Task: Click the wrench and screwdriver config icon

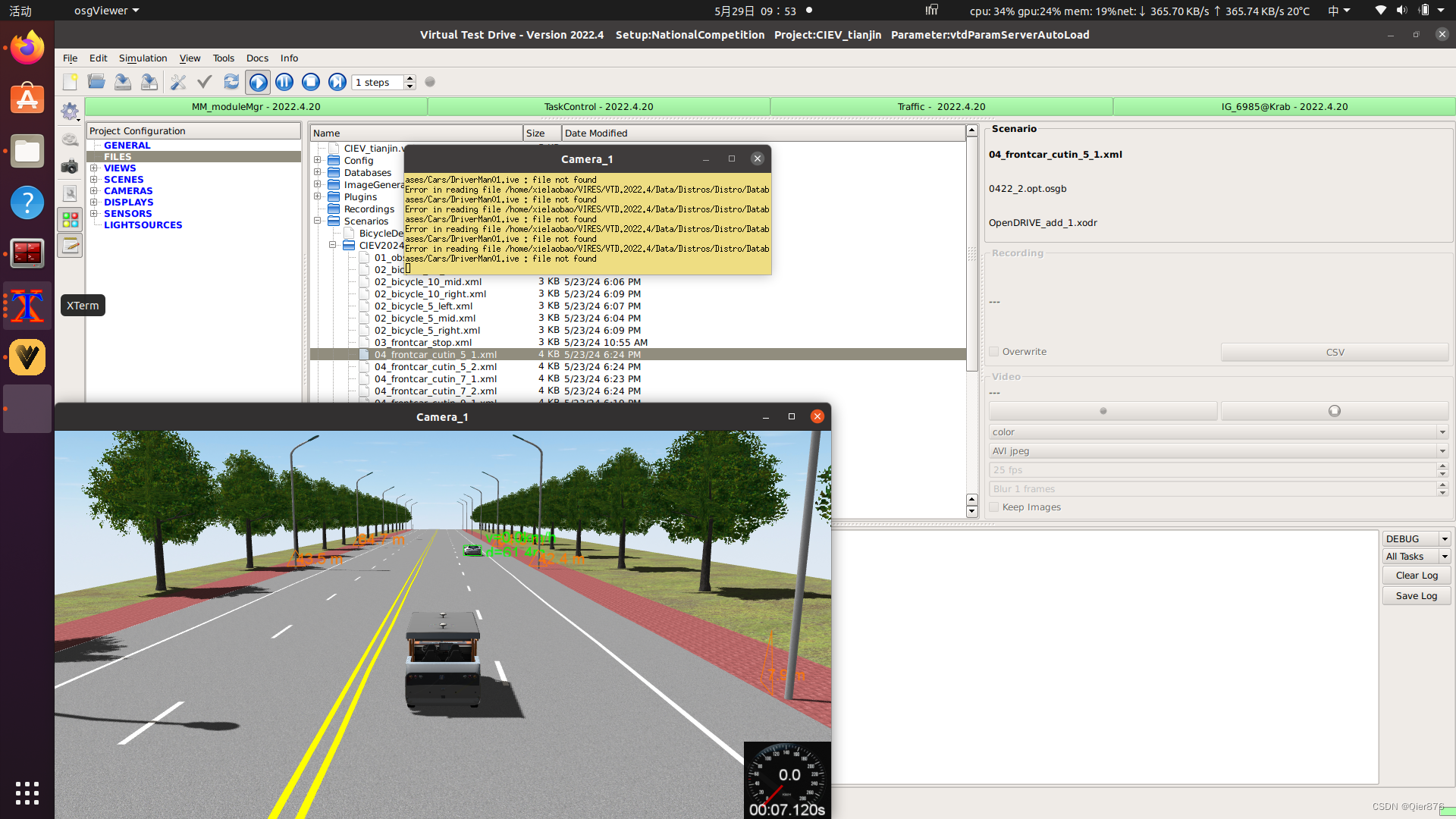Action: (x=178, y=82)
